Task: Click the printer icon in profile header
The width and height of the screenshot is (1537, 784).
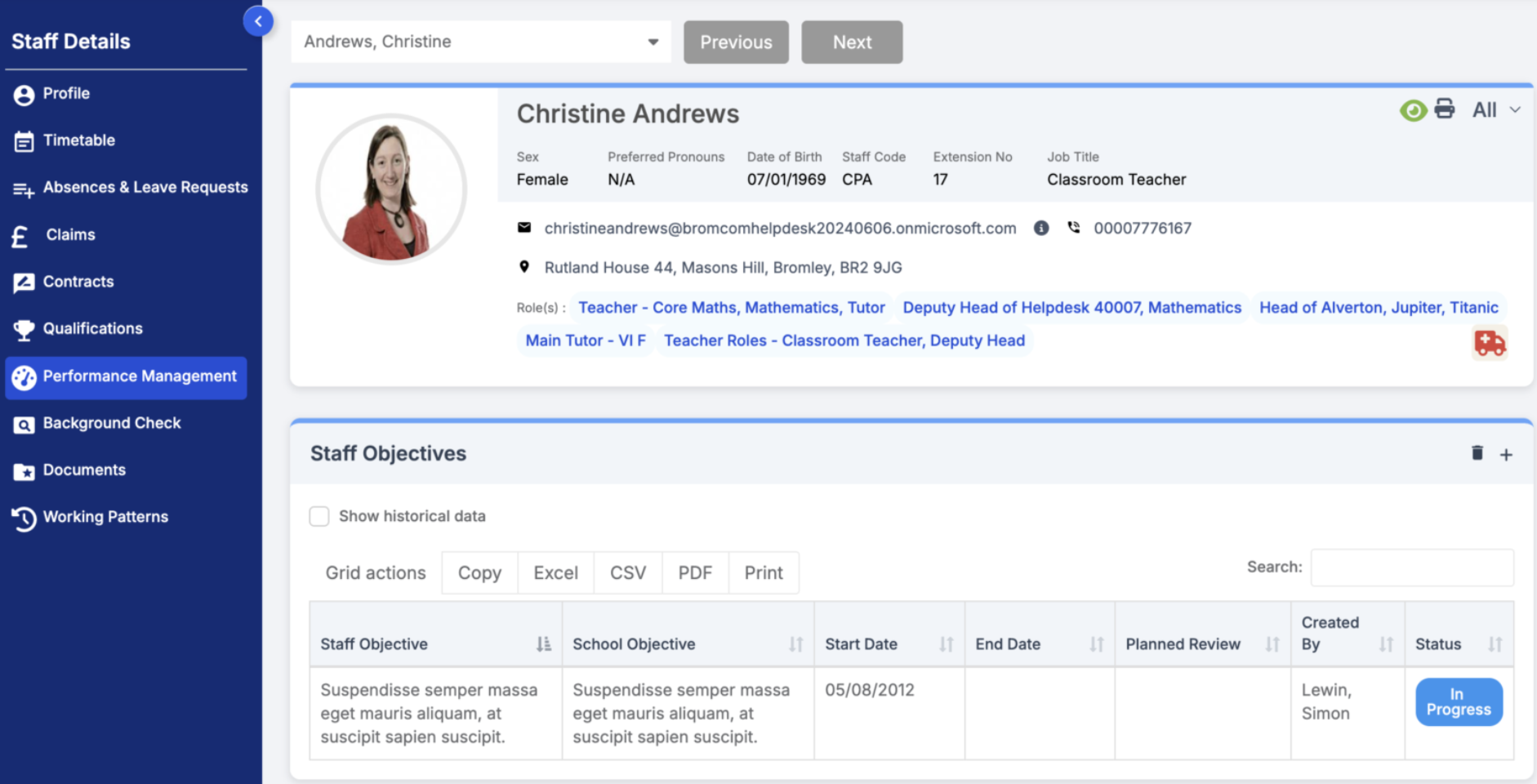Action: click(1445, 109)
